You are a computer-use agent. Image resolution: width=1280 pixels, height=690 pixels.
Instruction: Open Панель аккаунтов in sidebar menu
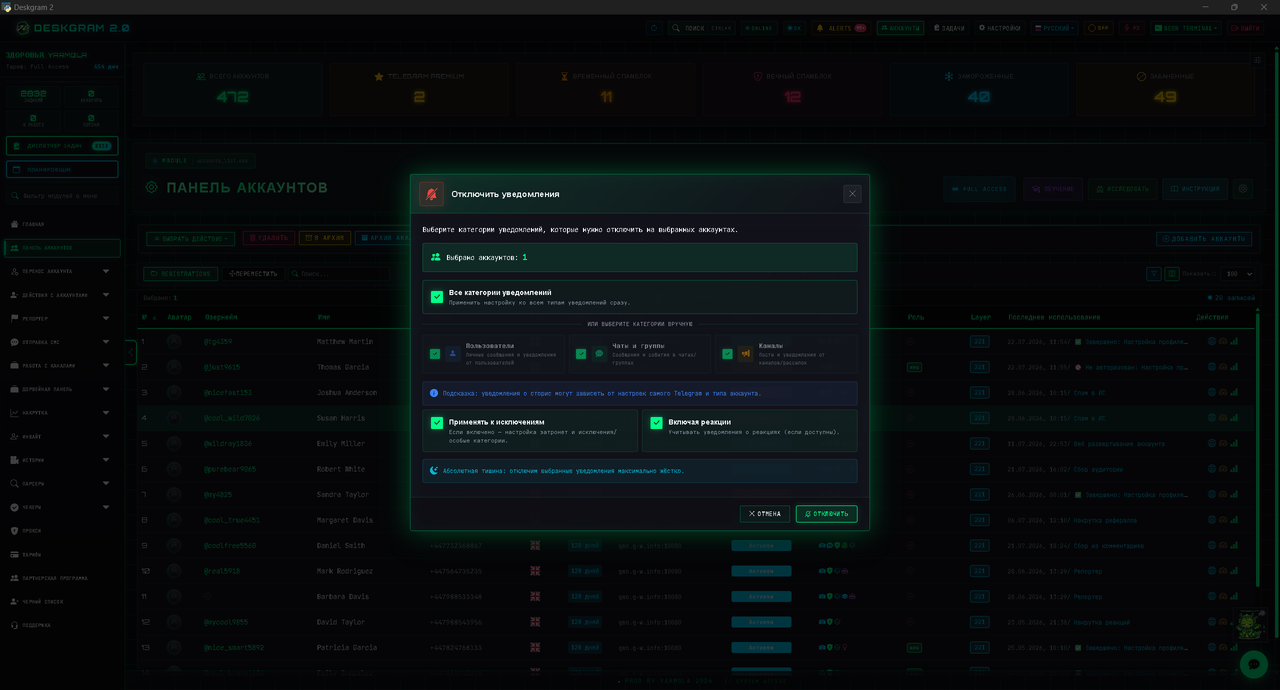(62, 248)
